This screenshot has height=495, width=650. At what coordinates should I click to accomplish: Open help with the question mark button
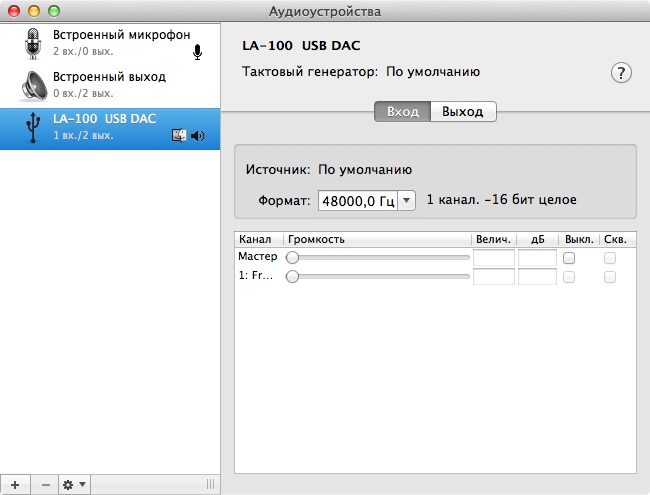[621, 73]
